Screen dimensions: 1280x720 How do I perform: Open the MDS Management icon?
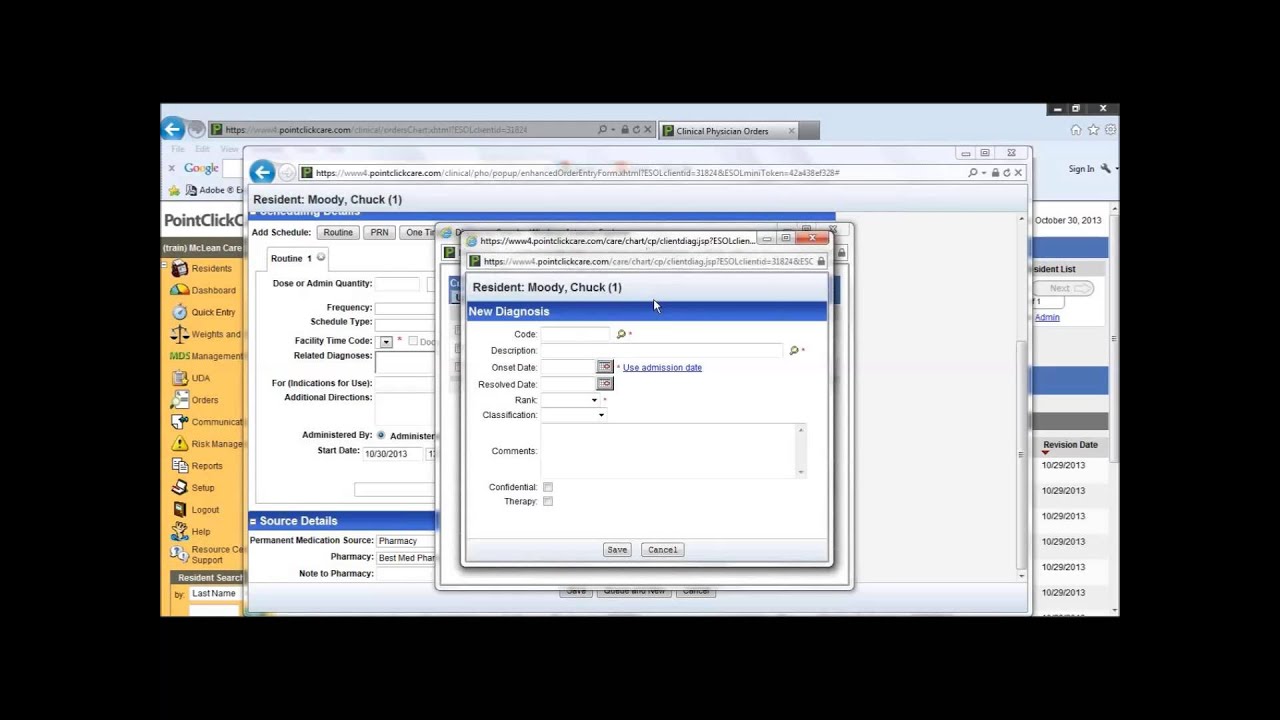(179, 356)
